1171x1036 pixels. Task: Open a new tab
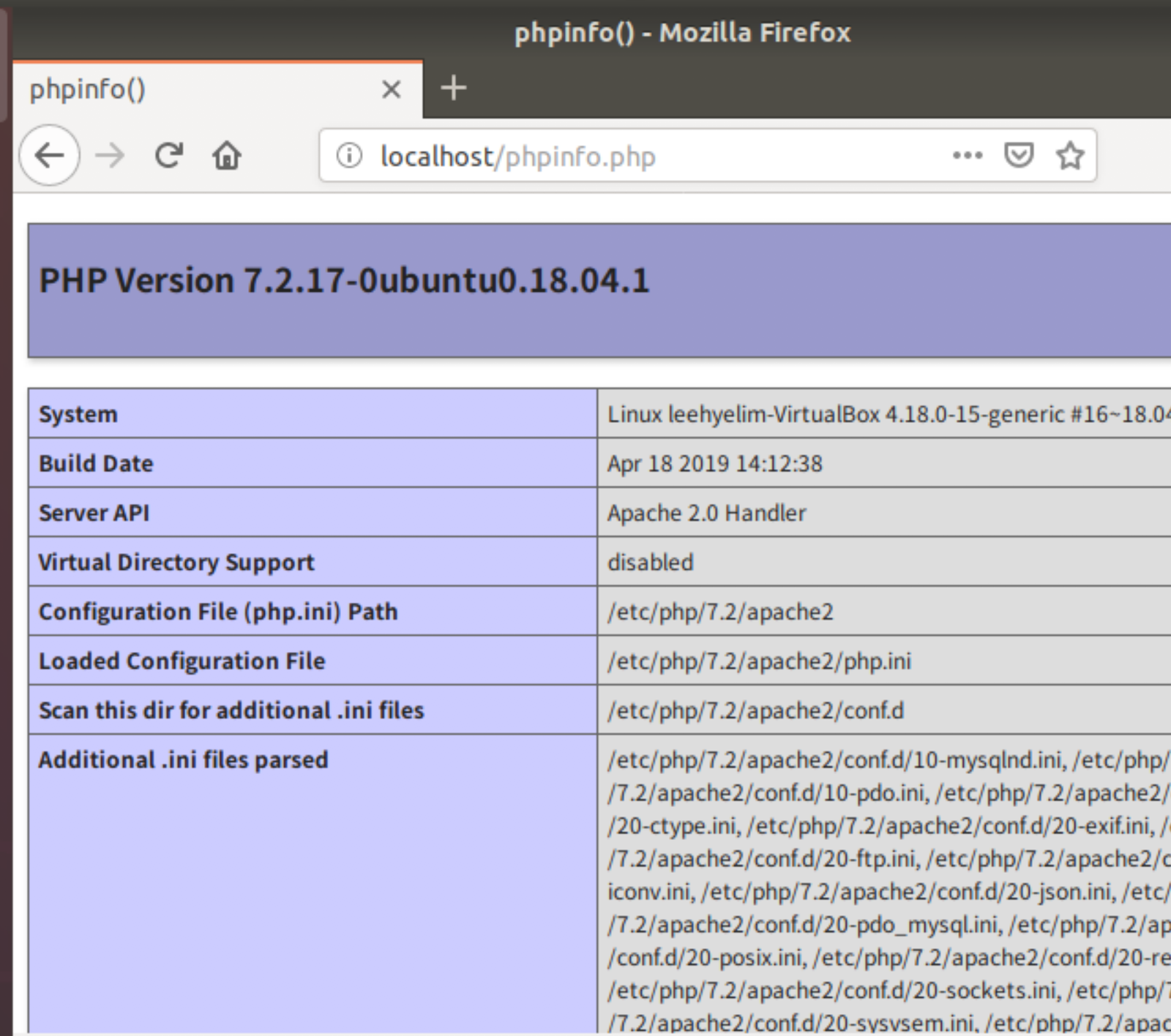(x=454, y=88)
